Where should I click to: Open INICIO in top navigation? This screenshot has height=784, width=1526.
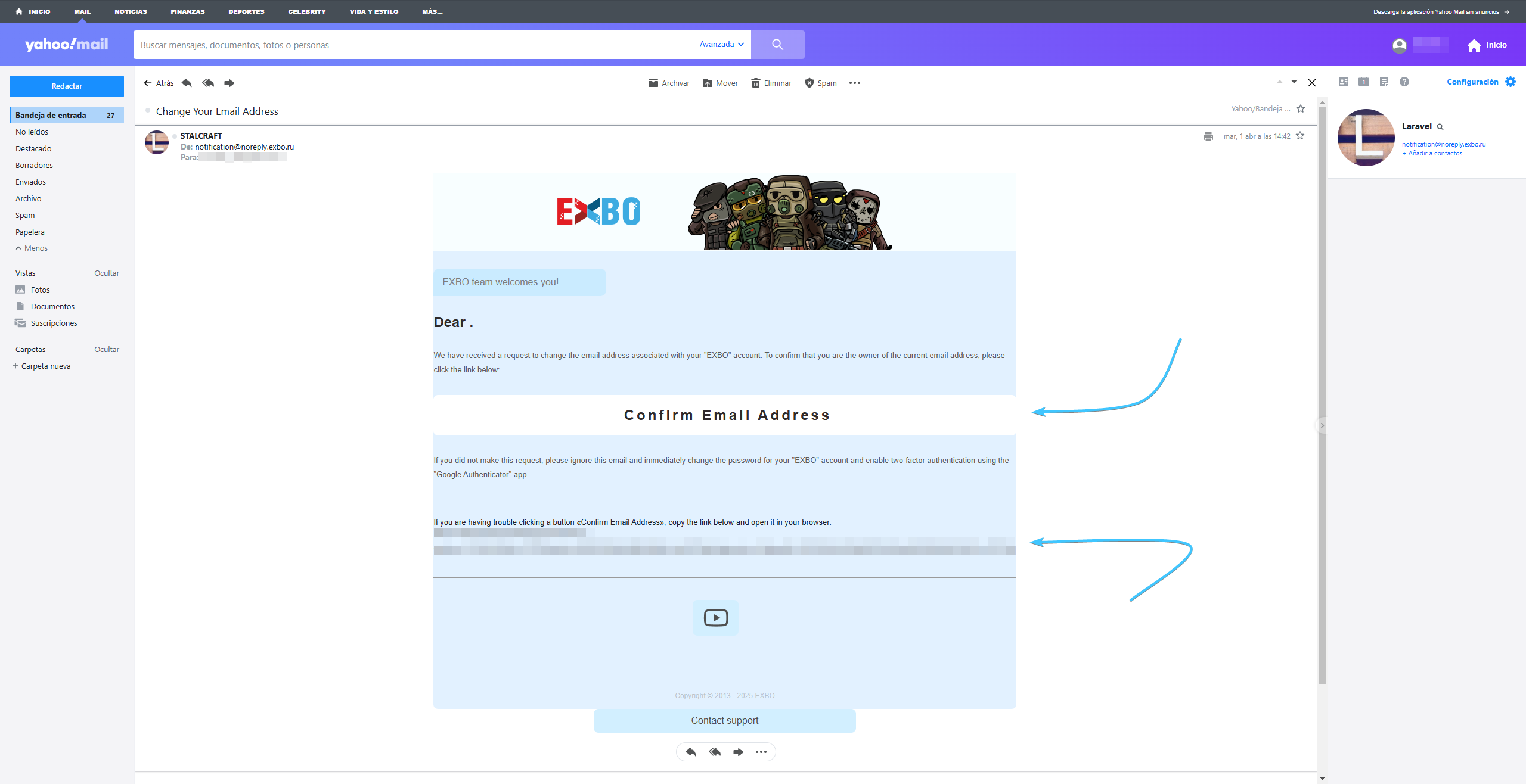tap(33, 11)
